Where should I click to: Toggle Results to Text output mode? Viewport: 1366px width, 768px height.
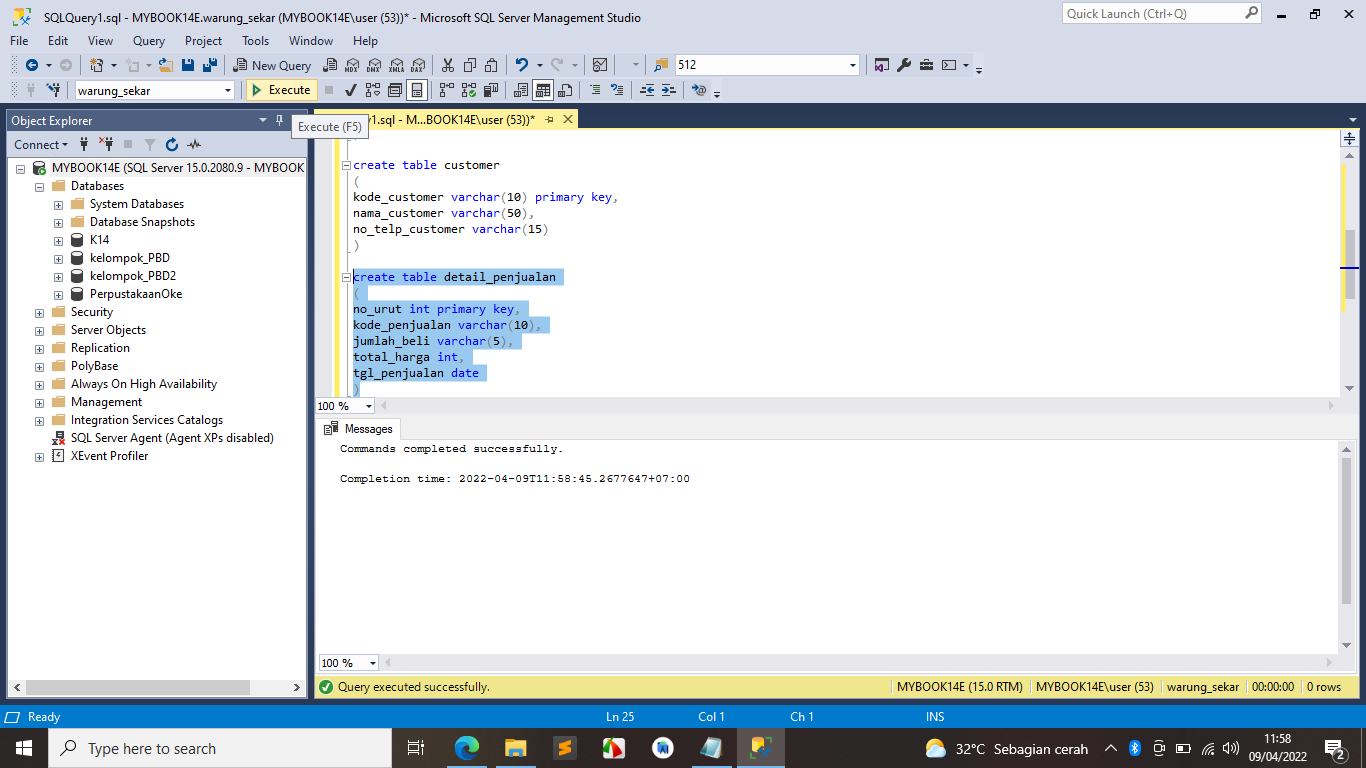pos(521,90)
